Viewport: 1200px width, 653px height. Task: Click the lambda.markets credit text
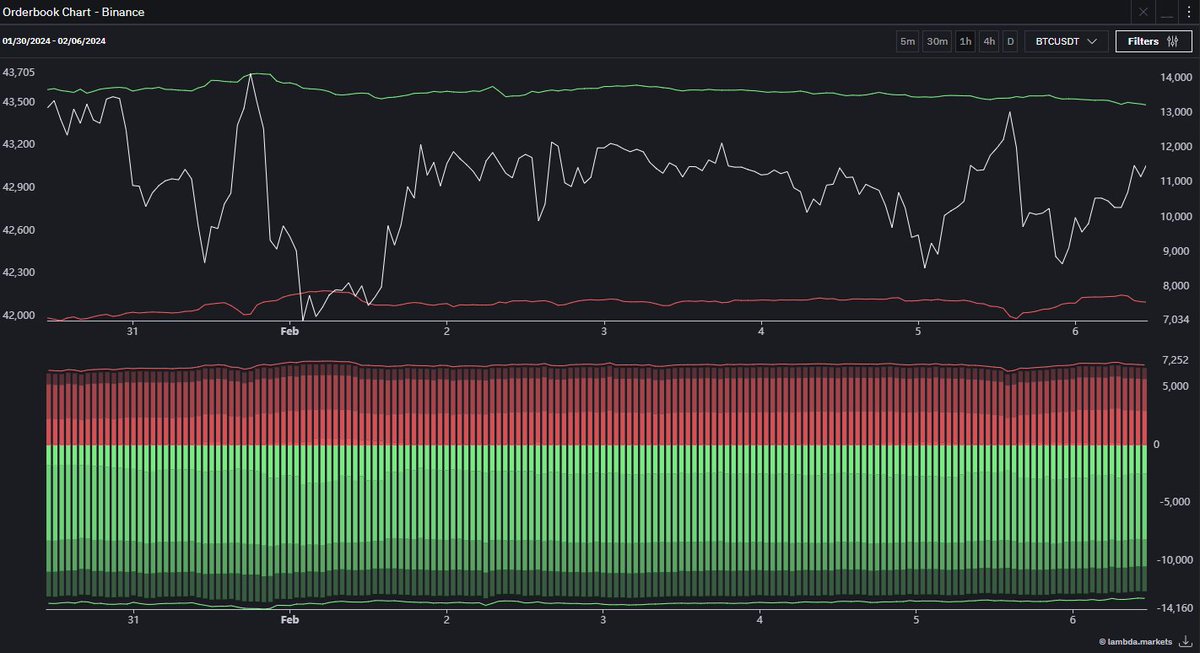[1136, 641]
